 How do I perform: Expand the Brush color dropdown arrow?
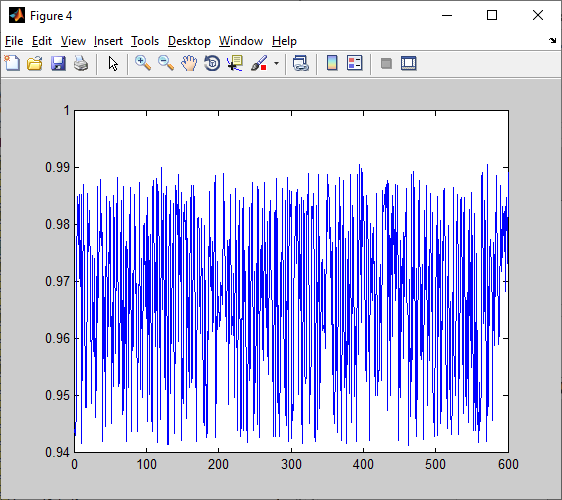tap(276, 63)
